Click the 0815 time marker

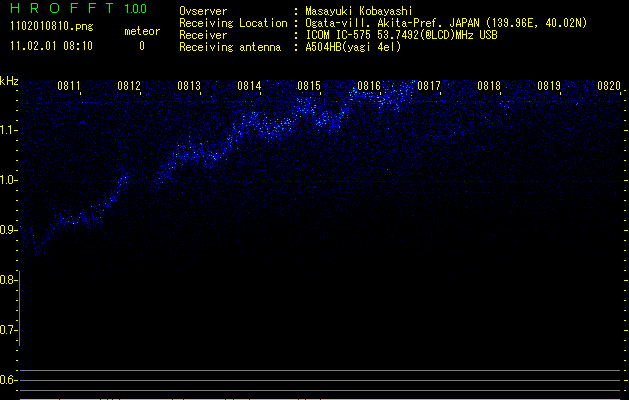tap(309, 86)
